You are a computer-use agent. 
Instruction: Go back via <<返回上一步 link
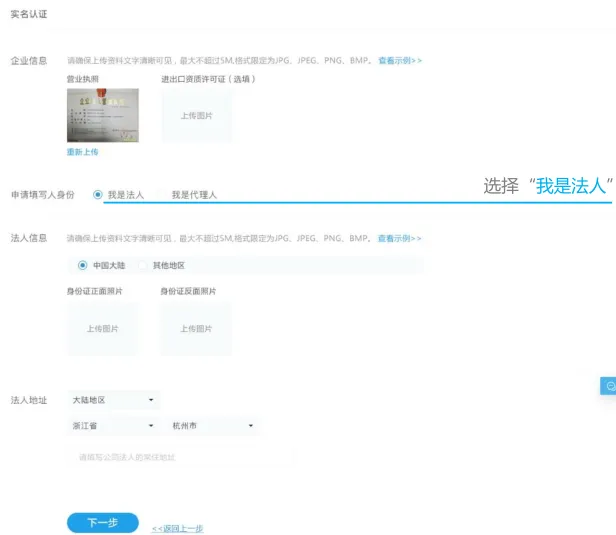(x=178, y=528)
